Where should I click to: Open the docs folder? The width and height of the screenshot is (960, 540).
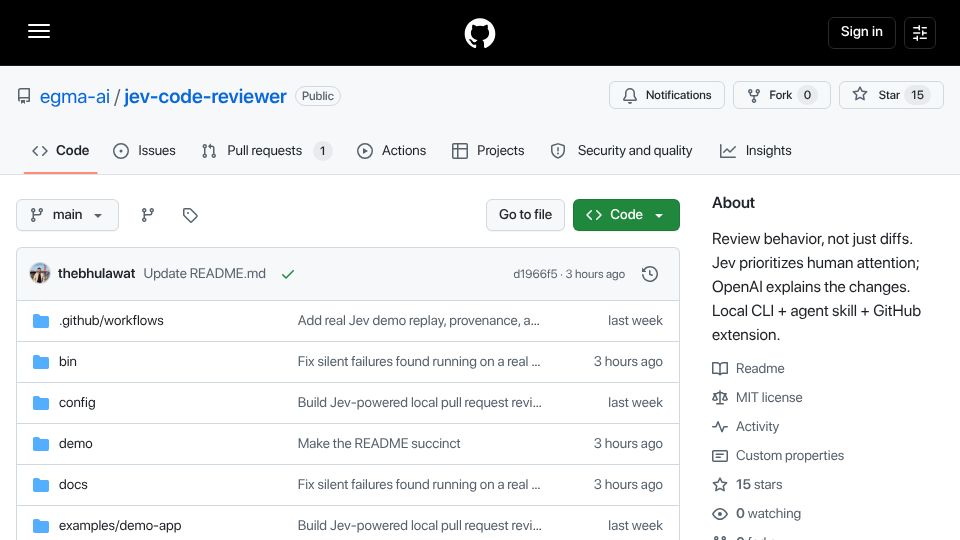tap(73, 485)
